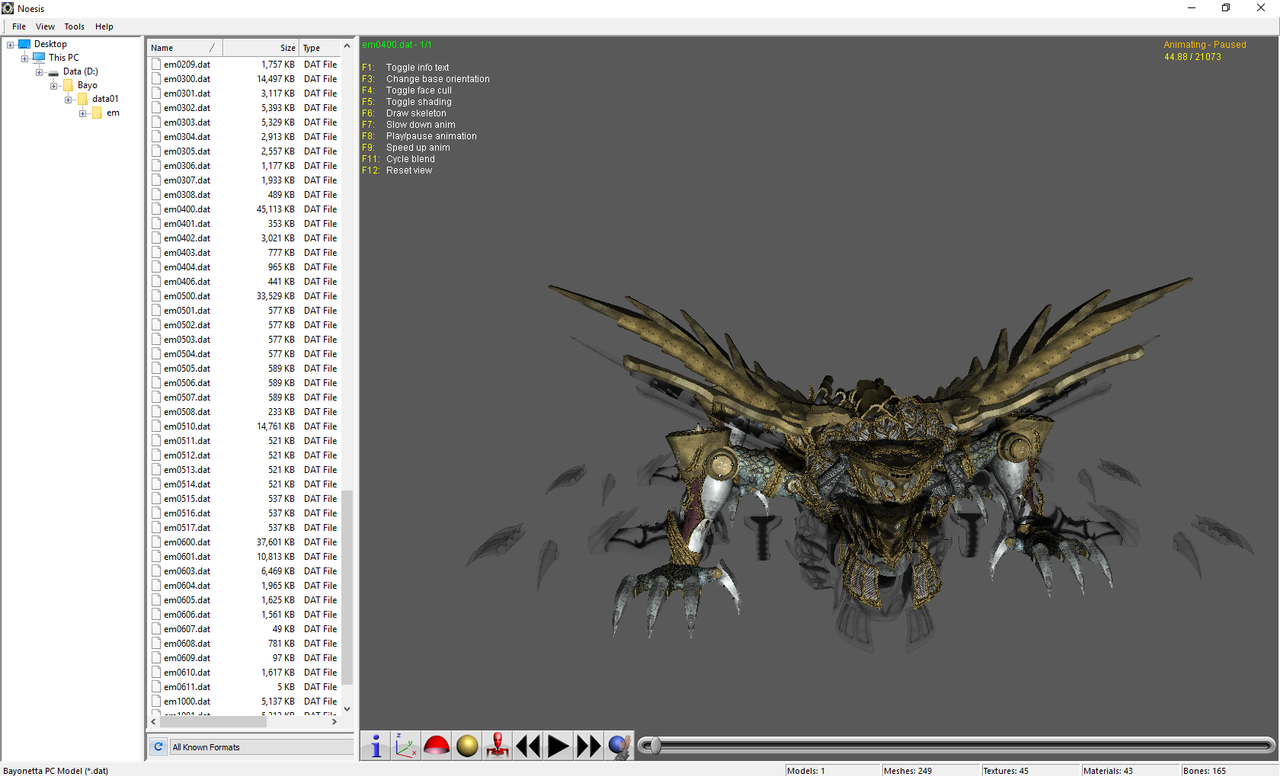Click the blue info icon in viewer toolbar
This screenshot has width=1280, height=776.
[x=376, y=745]
